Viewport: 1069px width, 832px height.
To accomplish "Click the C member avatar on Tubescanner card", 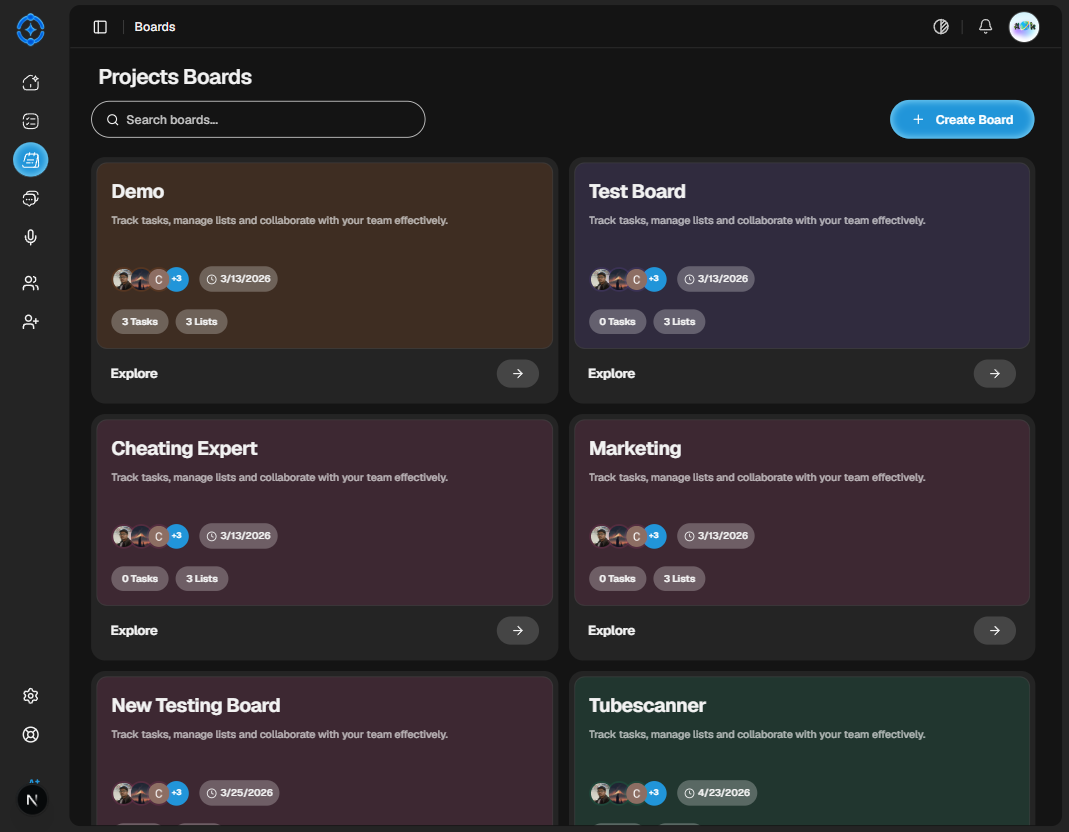I will pyautogui.click(x=637, y=793).
